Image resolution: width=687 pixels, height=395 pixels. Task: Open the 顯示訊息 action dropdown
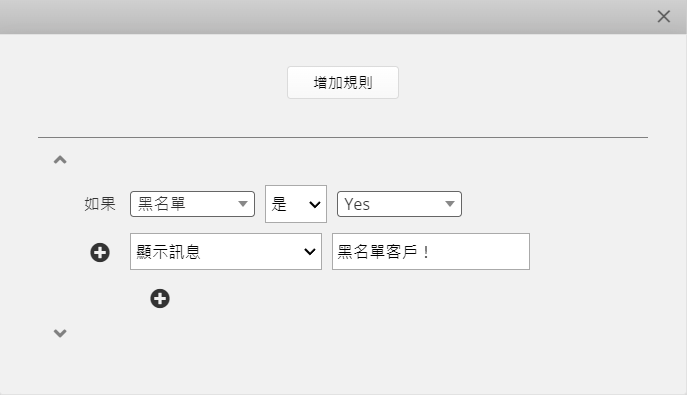[x=226, y=251]
